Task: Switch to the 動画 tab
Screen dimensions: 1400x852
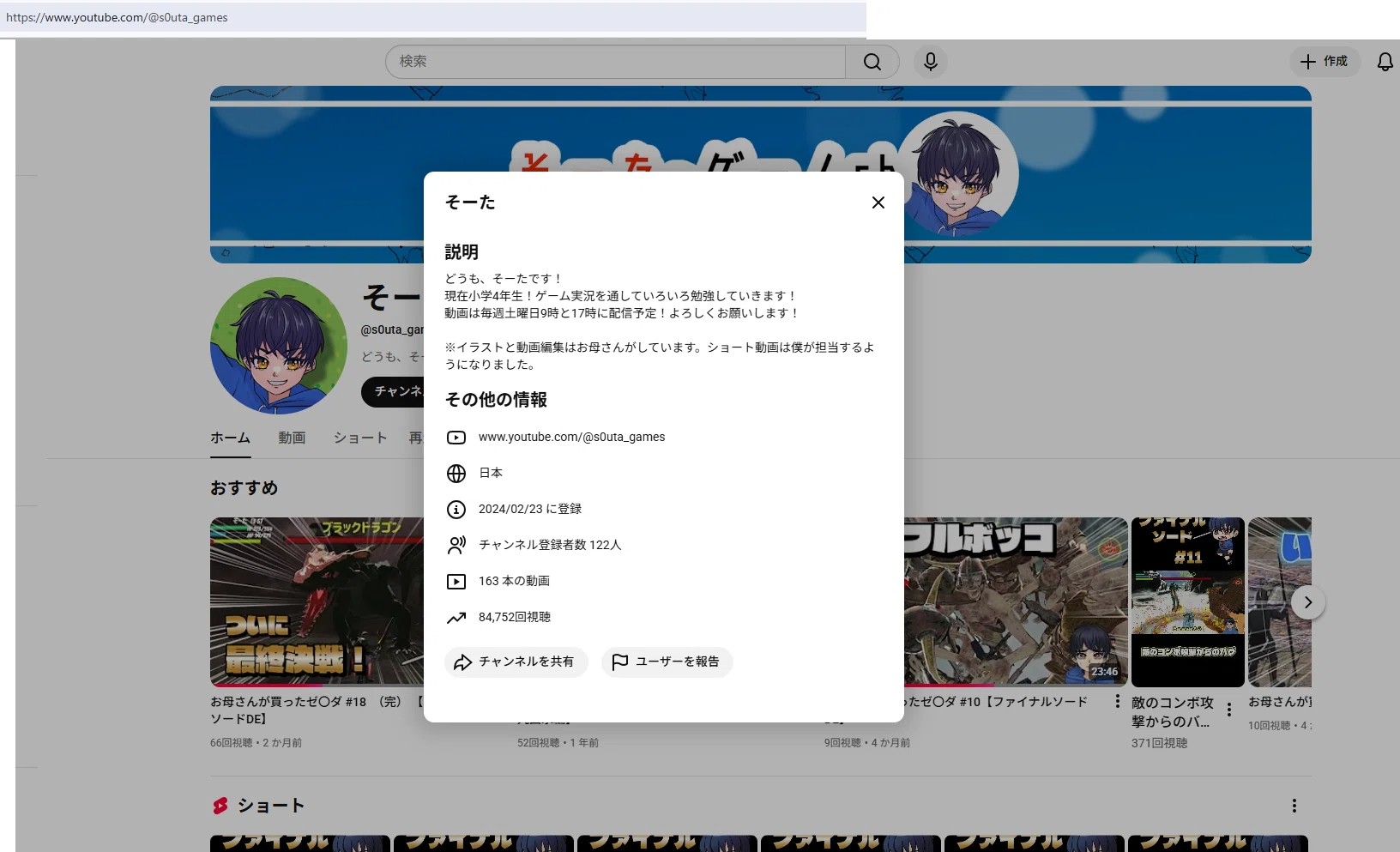Action: pyautogui.click(x=292, y=438)
